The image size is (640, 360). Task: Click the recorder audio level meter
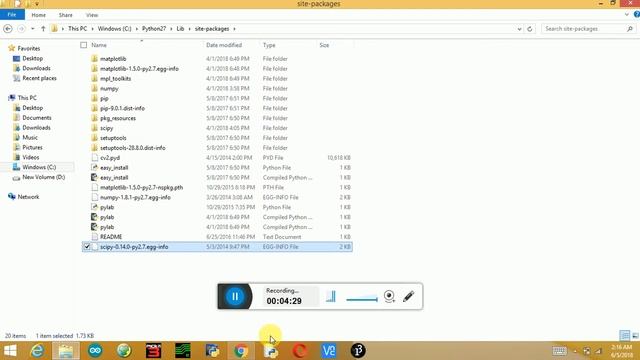(331, 296)
